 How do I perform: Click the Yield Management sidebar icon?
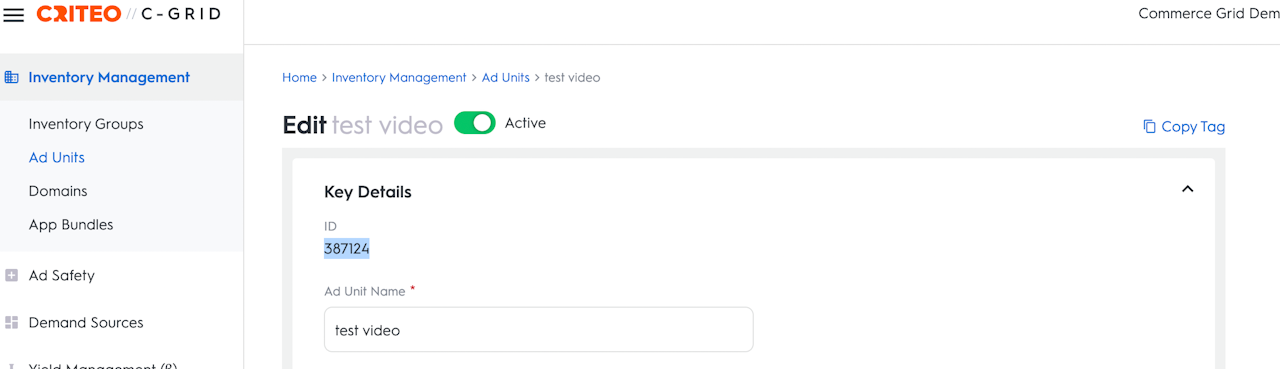(x=12, y=366)
